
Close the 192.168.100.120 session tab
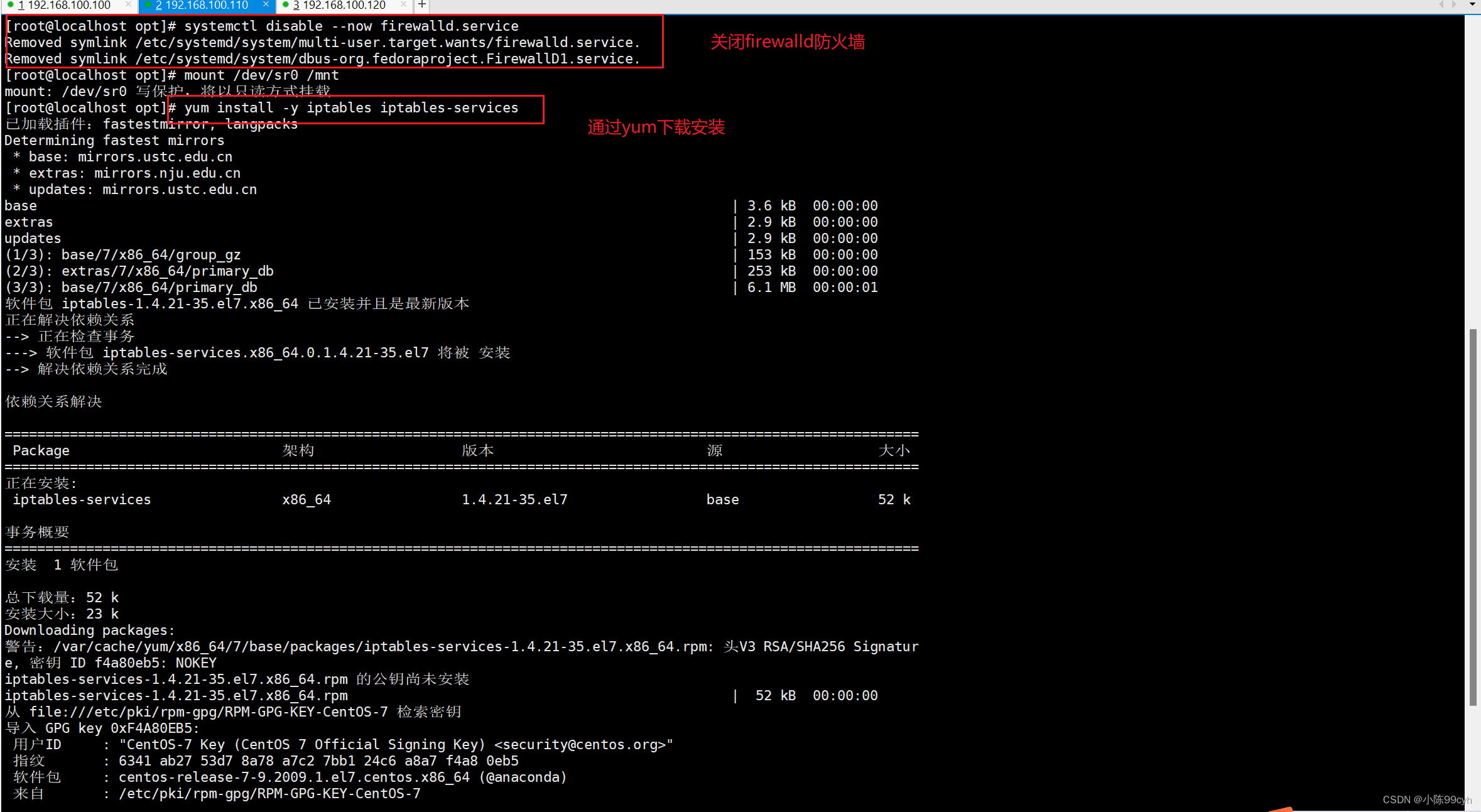point(403,6)
